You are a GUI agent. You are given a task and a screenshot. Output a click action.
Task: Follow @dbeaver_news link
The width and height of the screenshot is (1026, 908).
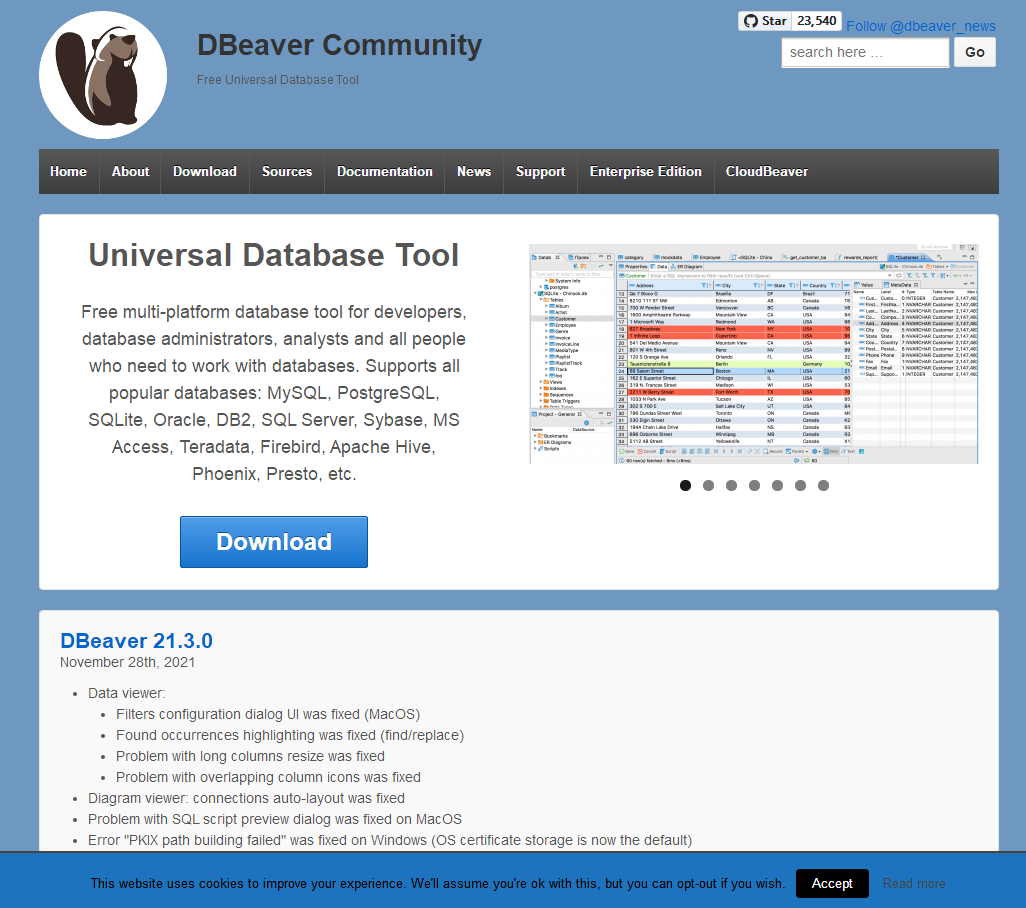[921, 26]
